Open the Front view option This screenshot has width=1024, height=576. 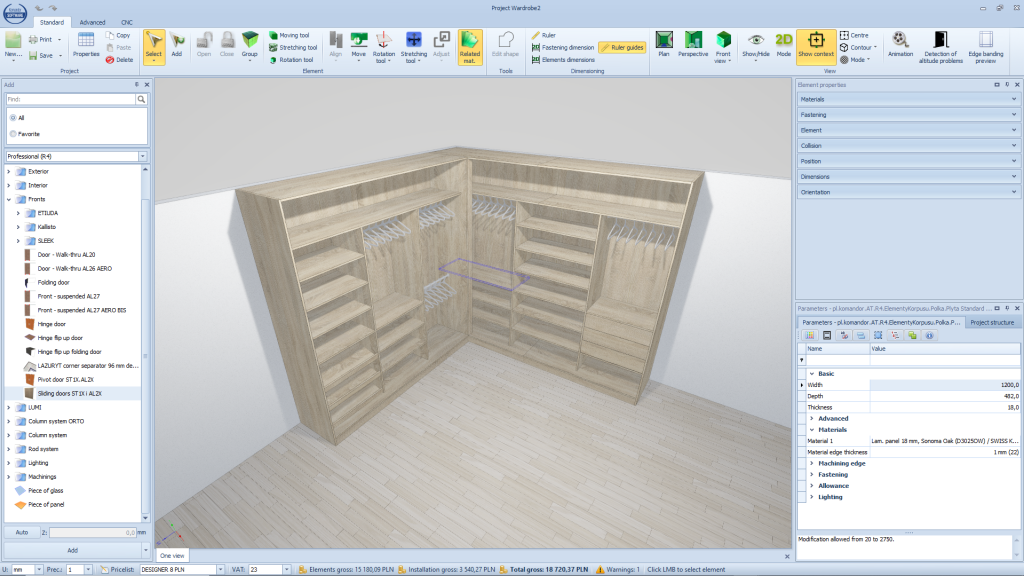coord(723,47)
